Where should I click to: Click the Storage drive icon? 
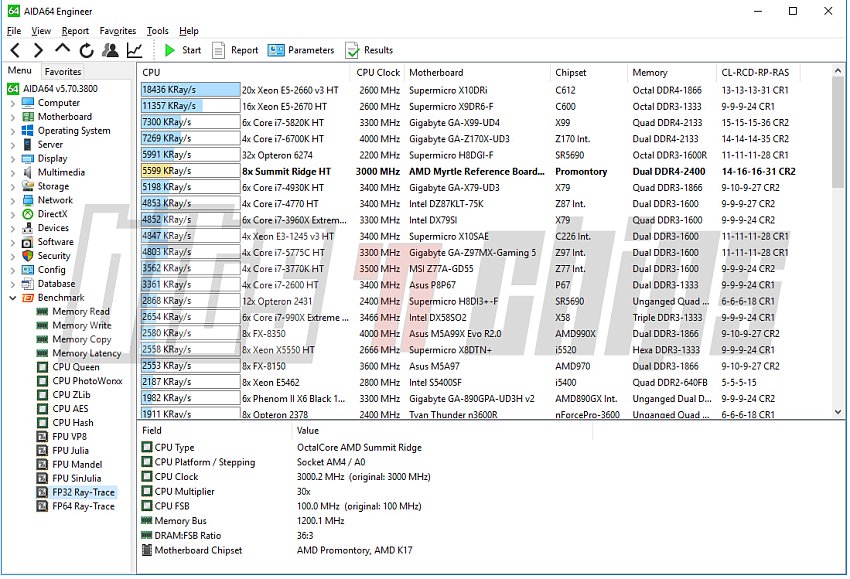pos(28,186)
